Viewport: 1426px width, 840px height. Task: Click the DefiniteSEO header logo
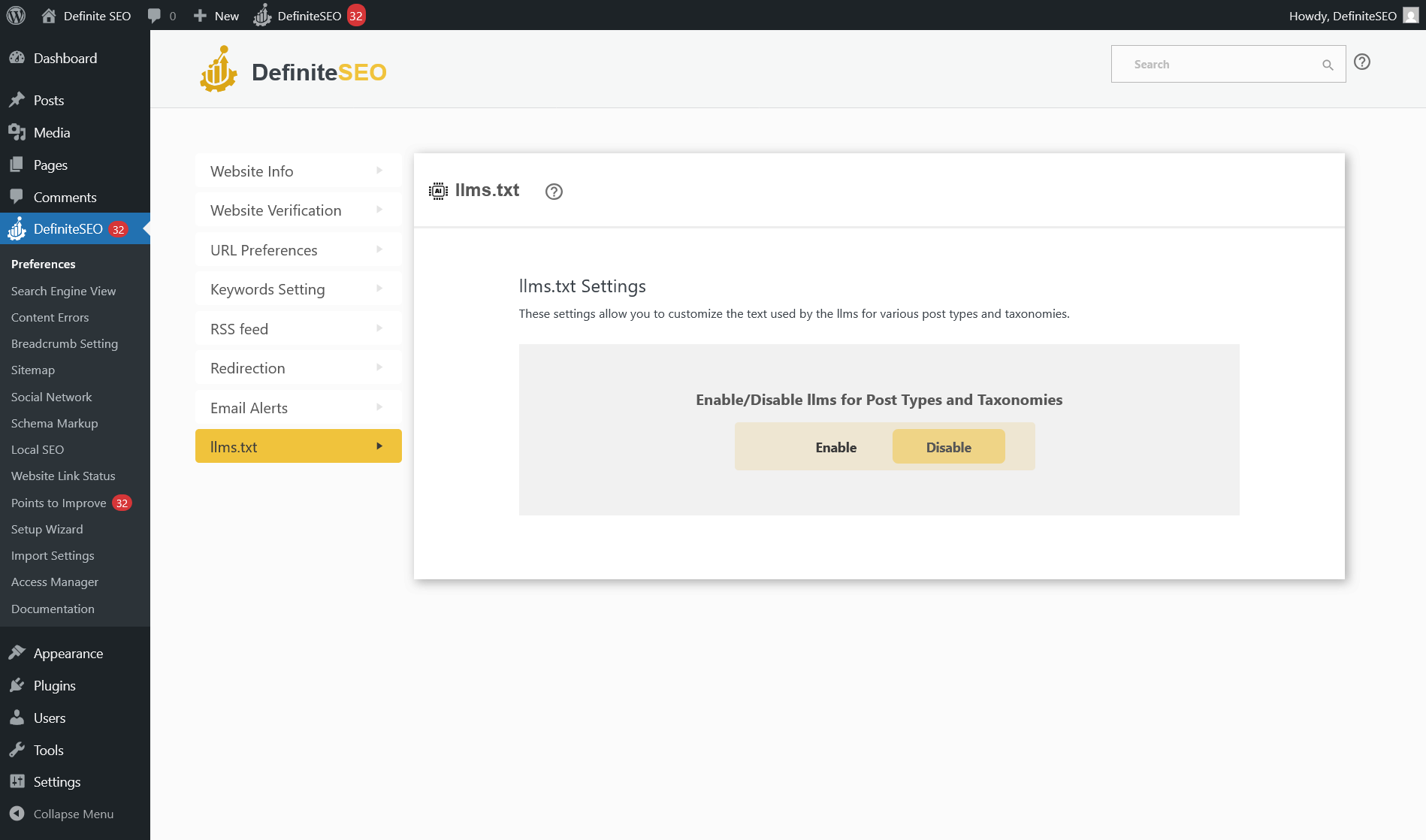coord(293,70)
